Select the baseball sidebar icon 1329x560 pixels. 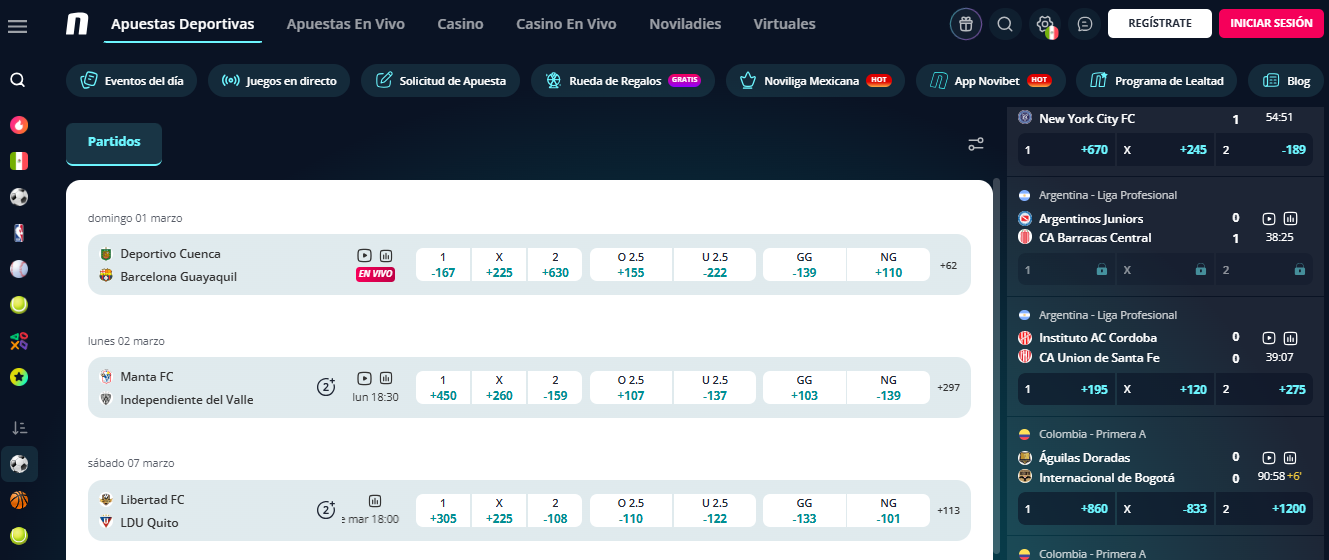click(18, 269)
